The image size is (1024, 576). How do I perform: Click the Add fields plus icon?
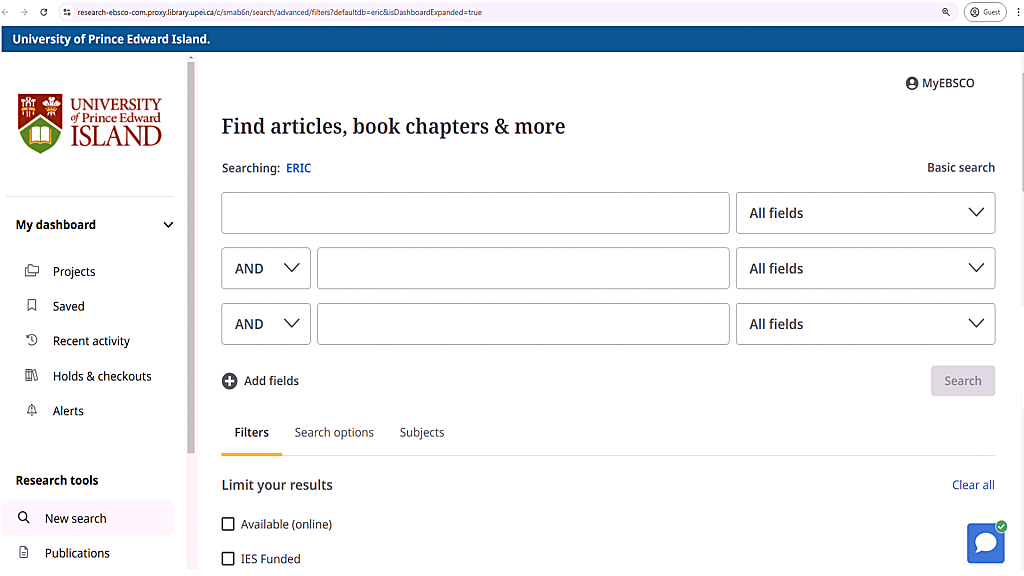(x=230, y=381)
